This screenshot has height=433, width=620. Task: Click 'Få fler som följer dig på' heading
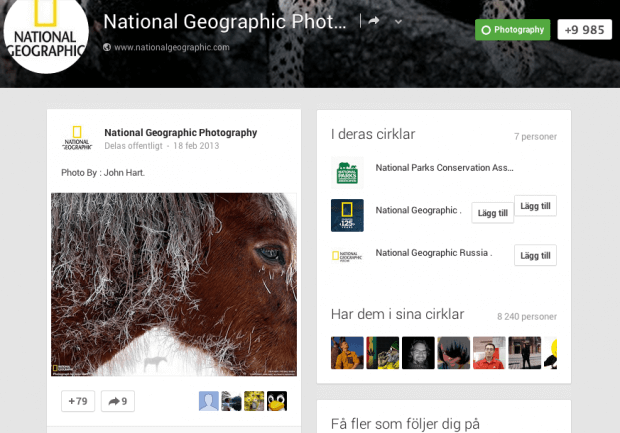click(x=405, y=424)
